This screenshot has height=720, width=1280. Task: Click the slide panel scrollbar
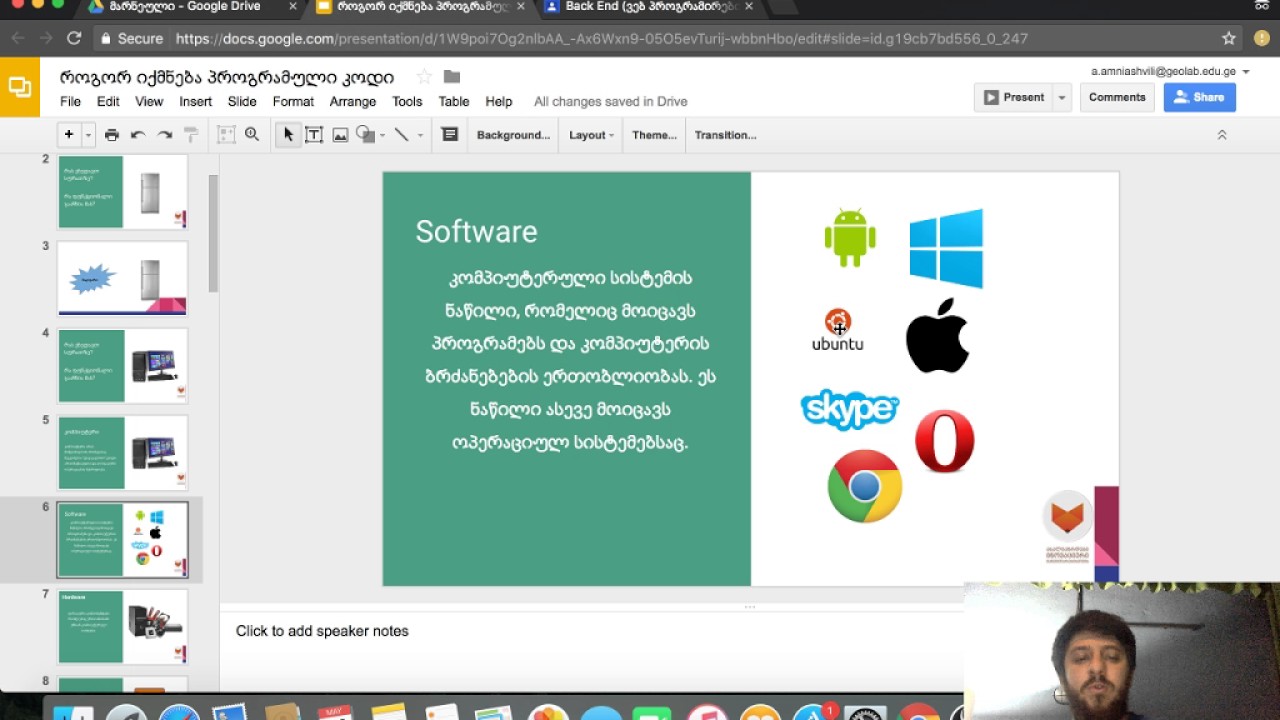point(213,233)
